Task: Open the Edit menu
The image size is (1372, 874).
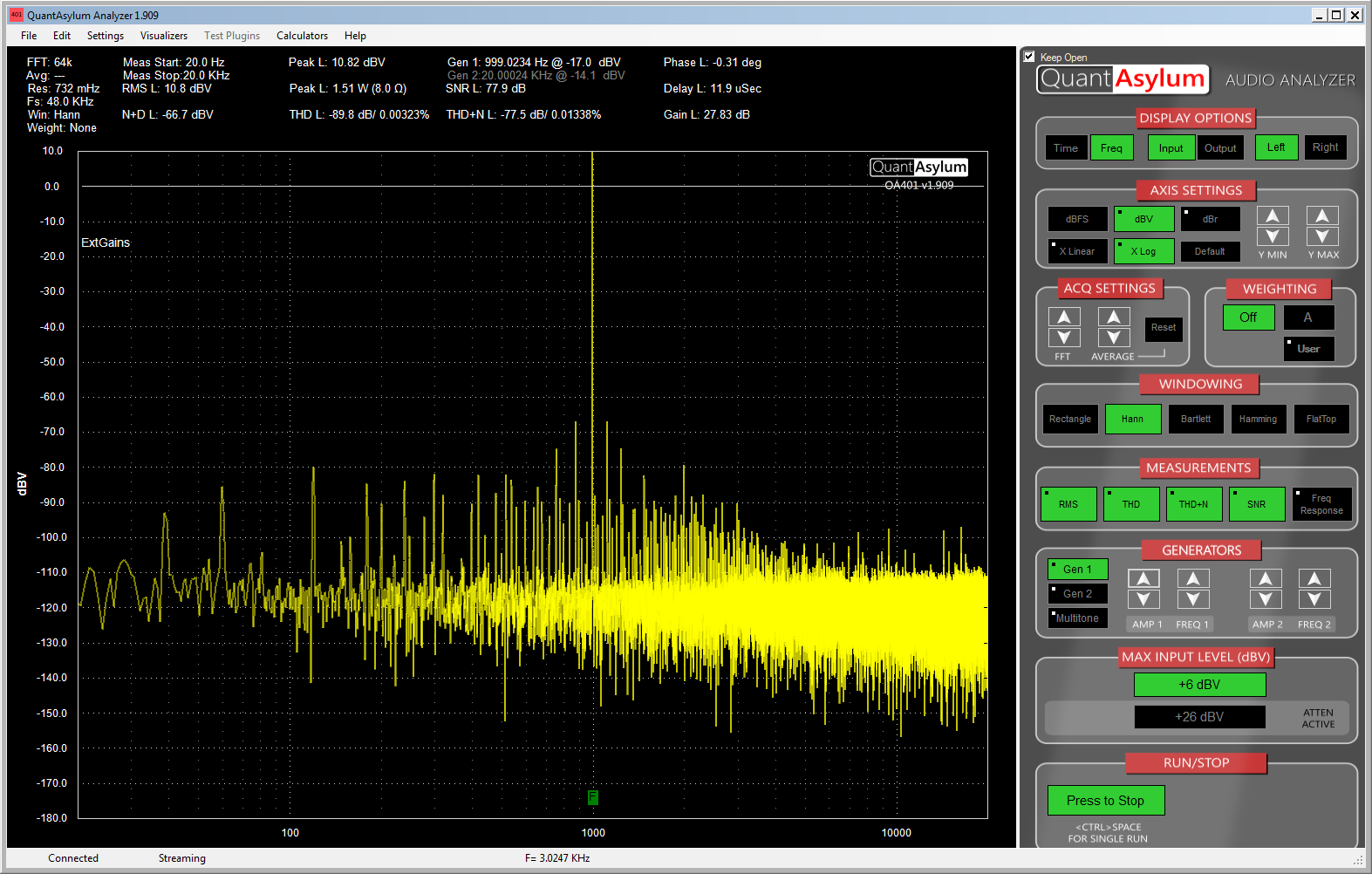Action: click(62, 36)
